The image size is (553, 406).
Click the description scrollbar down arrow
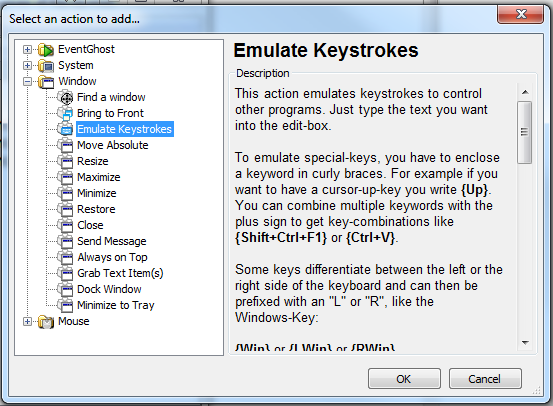[525, 343]
